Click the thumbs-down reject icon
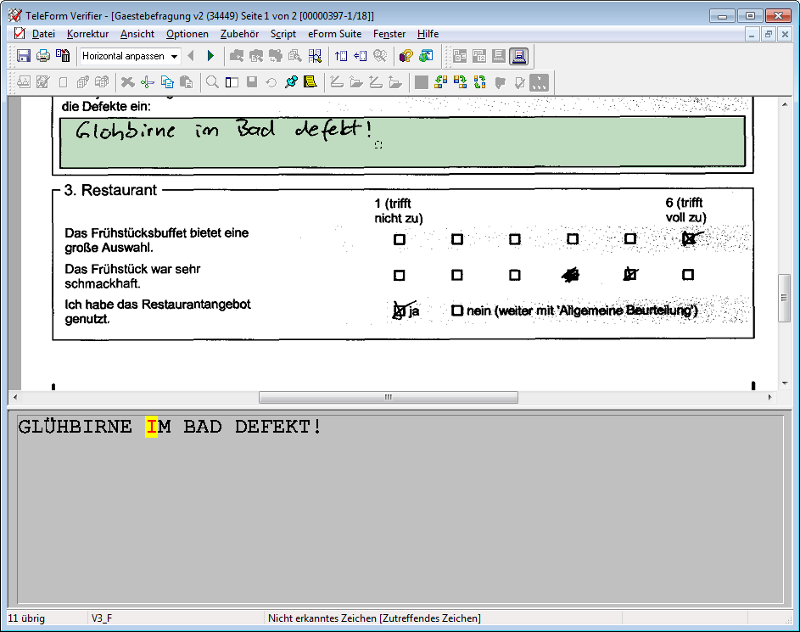This screenshot has width=800, height=632. point(501,82)
